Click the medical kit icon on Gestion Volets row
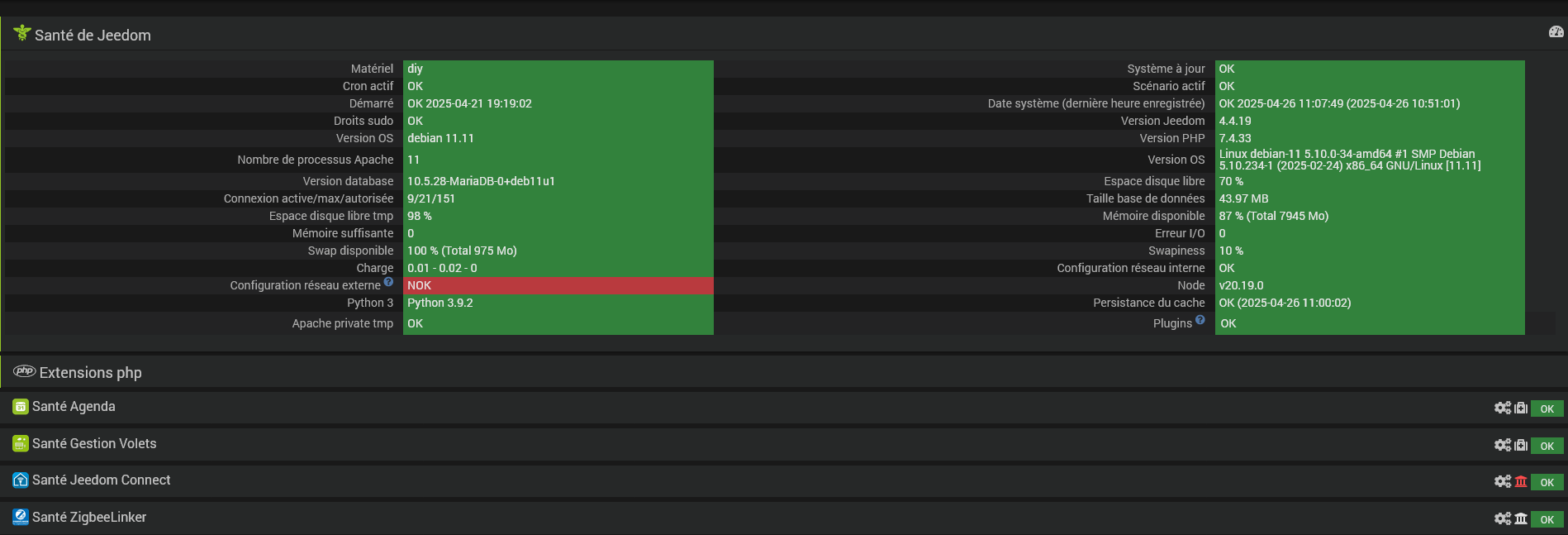 [1521, 445]
